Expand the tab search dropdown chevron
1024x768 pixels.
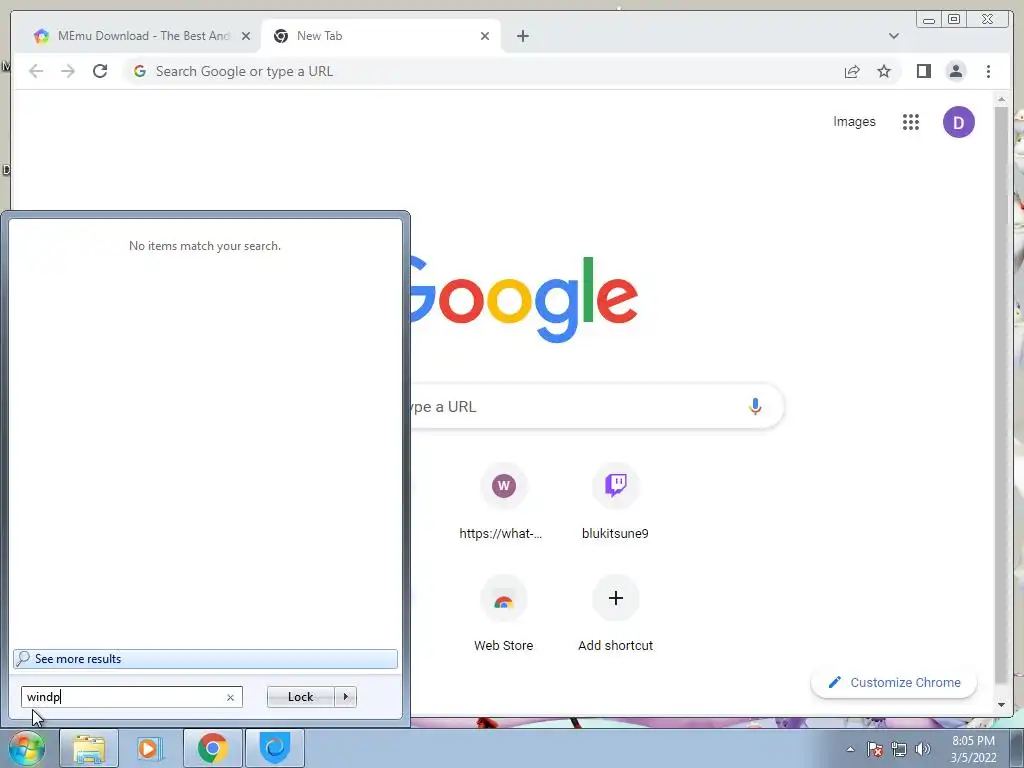(893, 36)
